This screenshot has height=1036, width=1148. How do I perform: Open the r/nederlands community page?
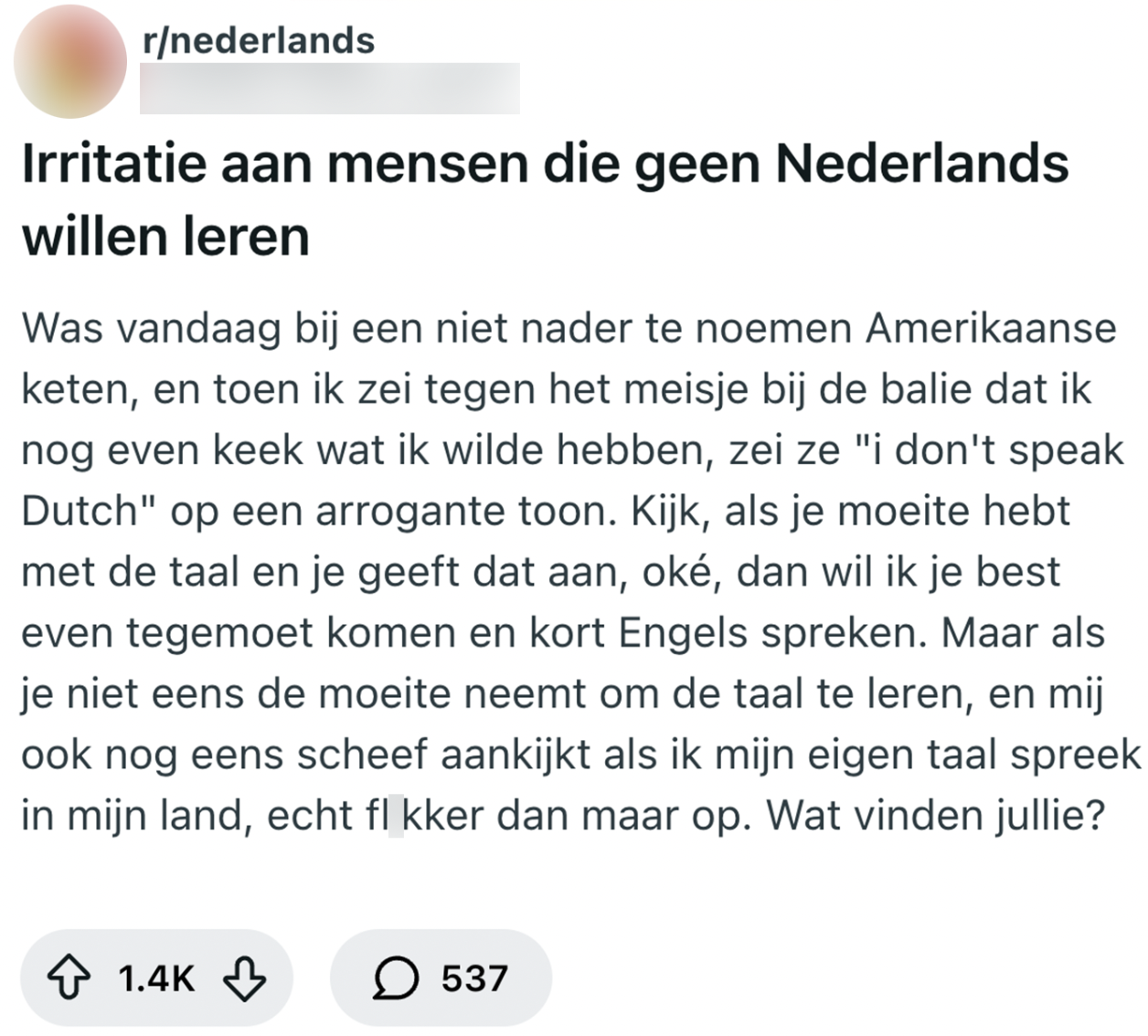point(259,39)
